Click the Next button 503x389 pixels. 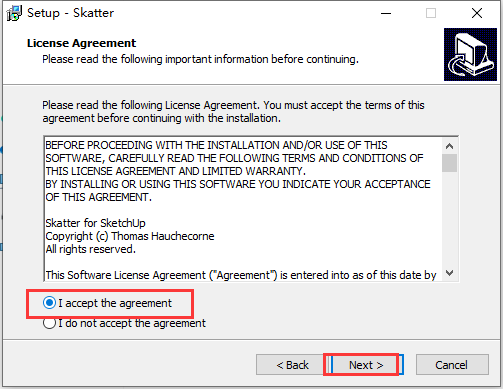[x=366, y=365]
